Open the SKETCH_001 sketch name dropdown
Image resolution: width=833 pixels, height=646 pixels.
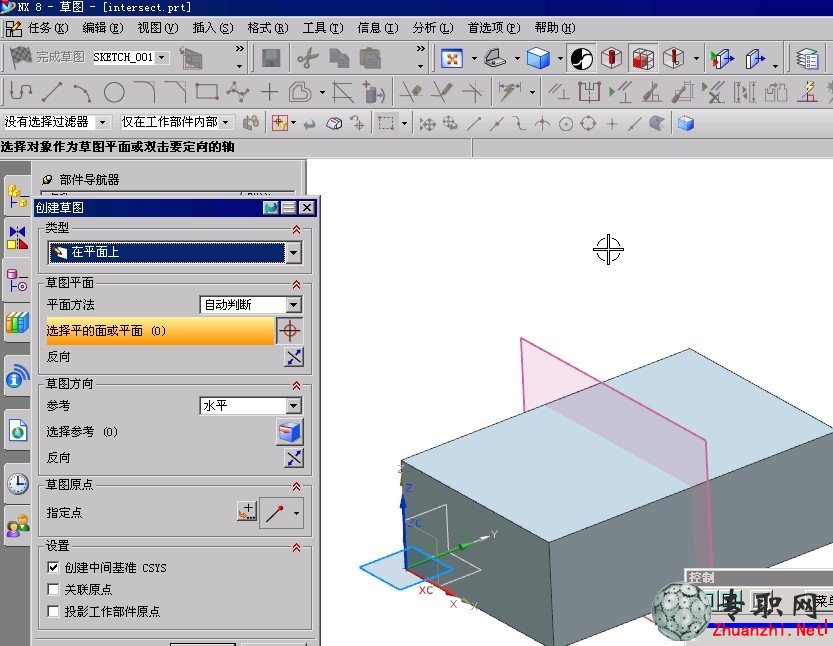pyautogui.click(x=162, y=57)
